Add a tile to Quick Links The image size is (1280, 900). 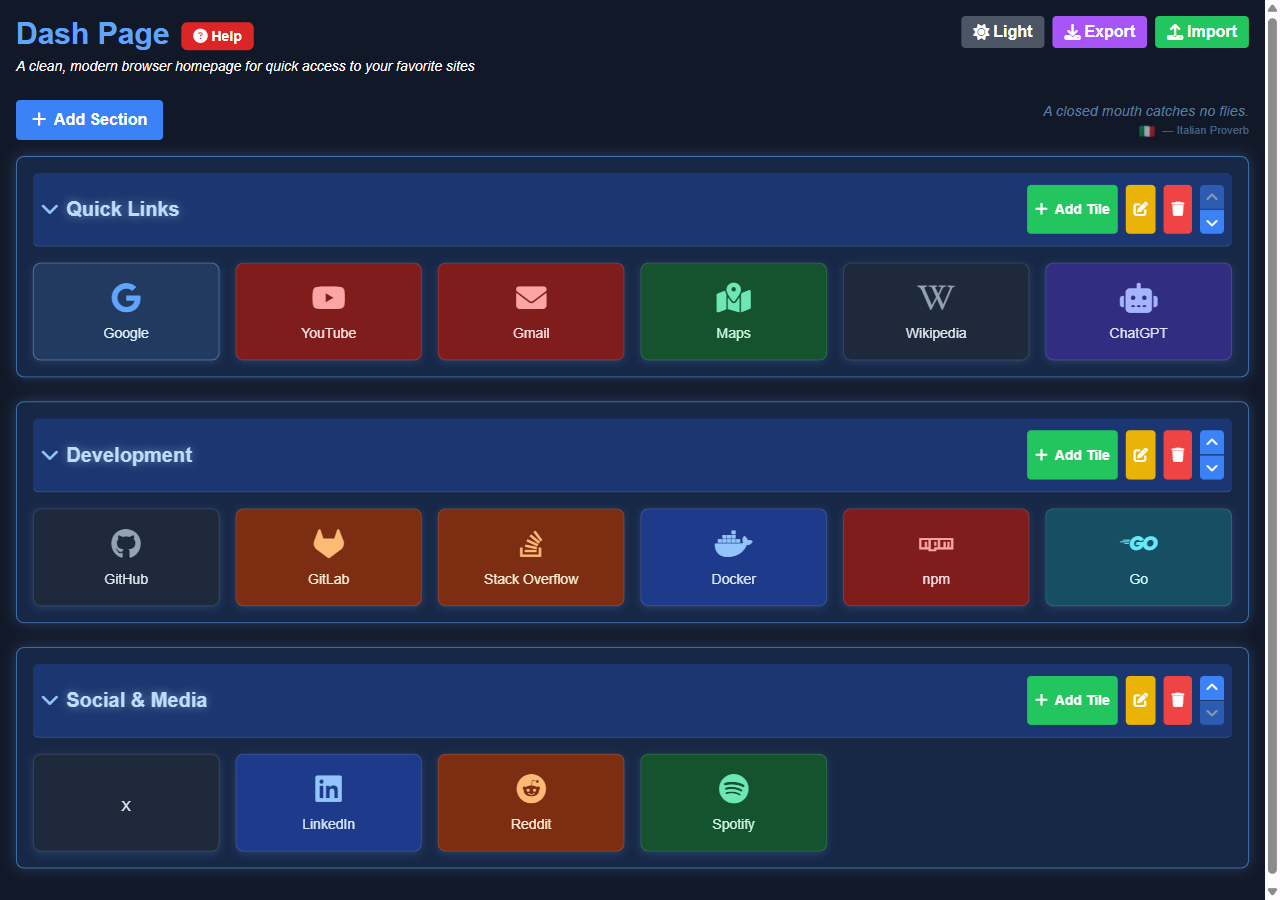click(1072, 209)
